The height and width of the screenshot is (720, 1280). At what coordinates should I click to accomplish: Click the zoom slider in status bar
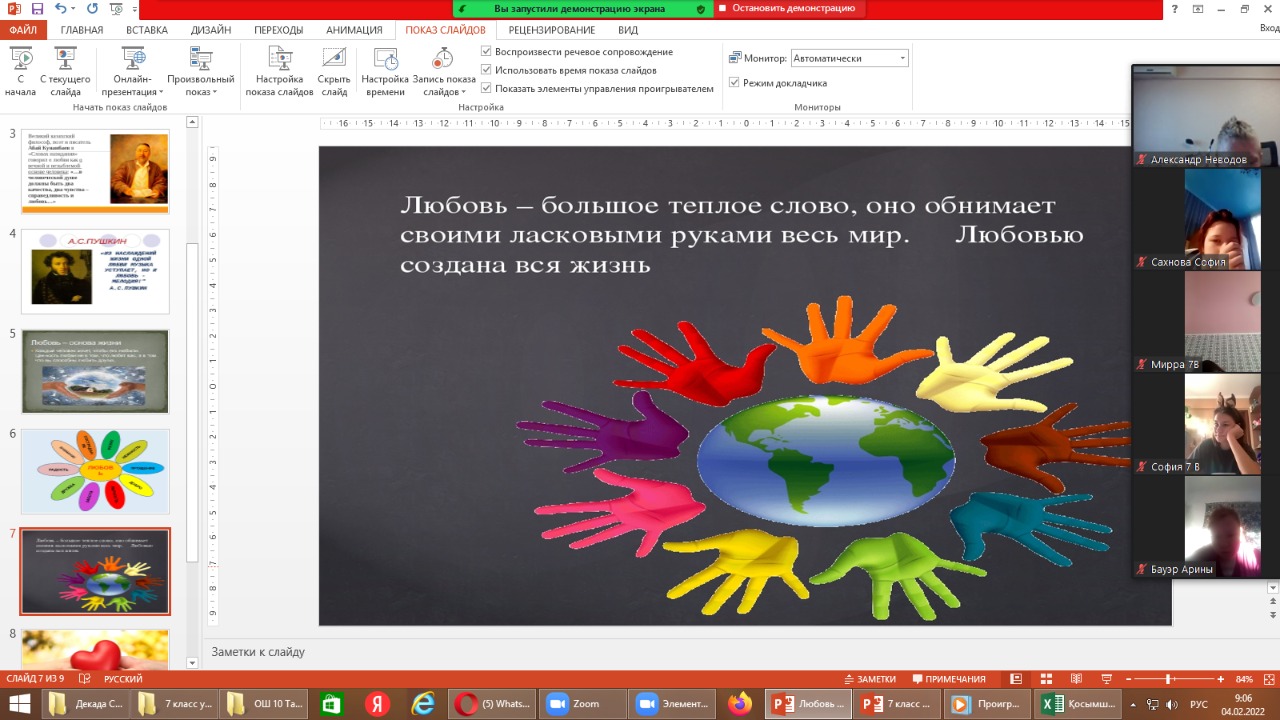click(x=1170, y=679)
